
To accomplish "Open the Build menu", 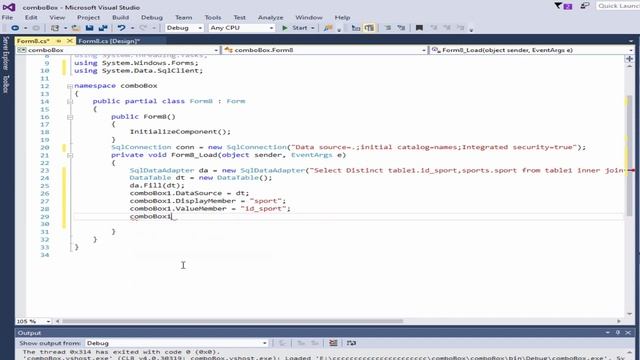I will point(120,18).
